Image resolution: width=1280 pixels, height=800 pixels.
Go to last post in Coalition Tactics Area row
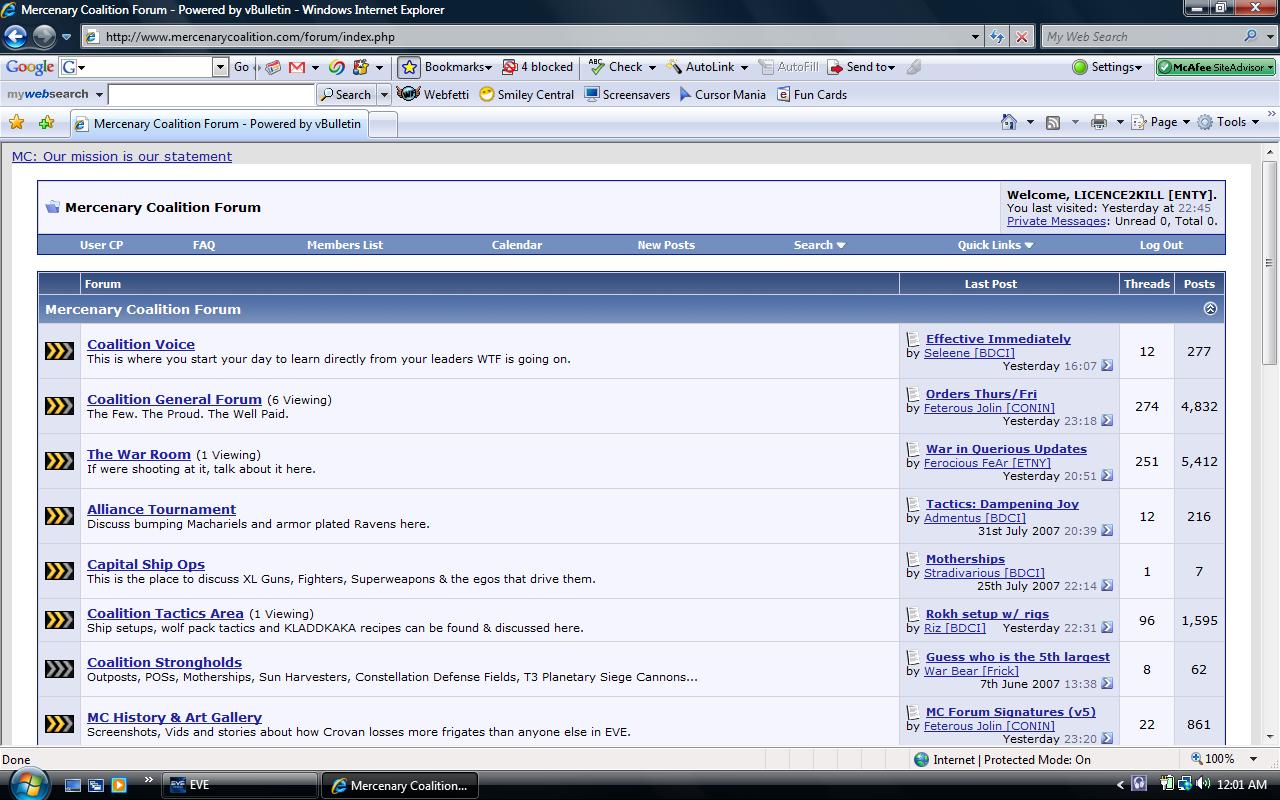click(1107, 628)
